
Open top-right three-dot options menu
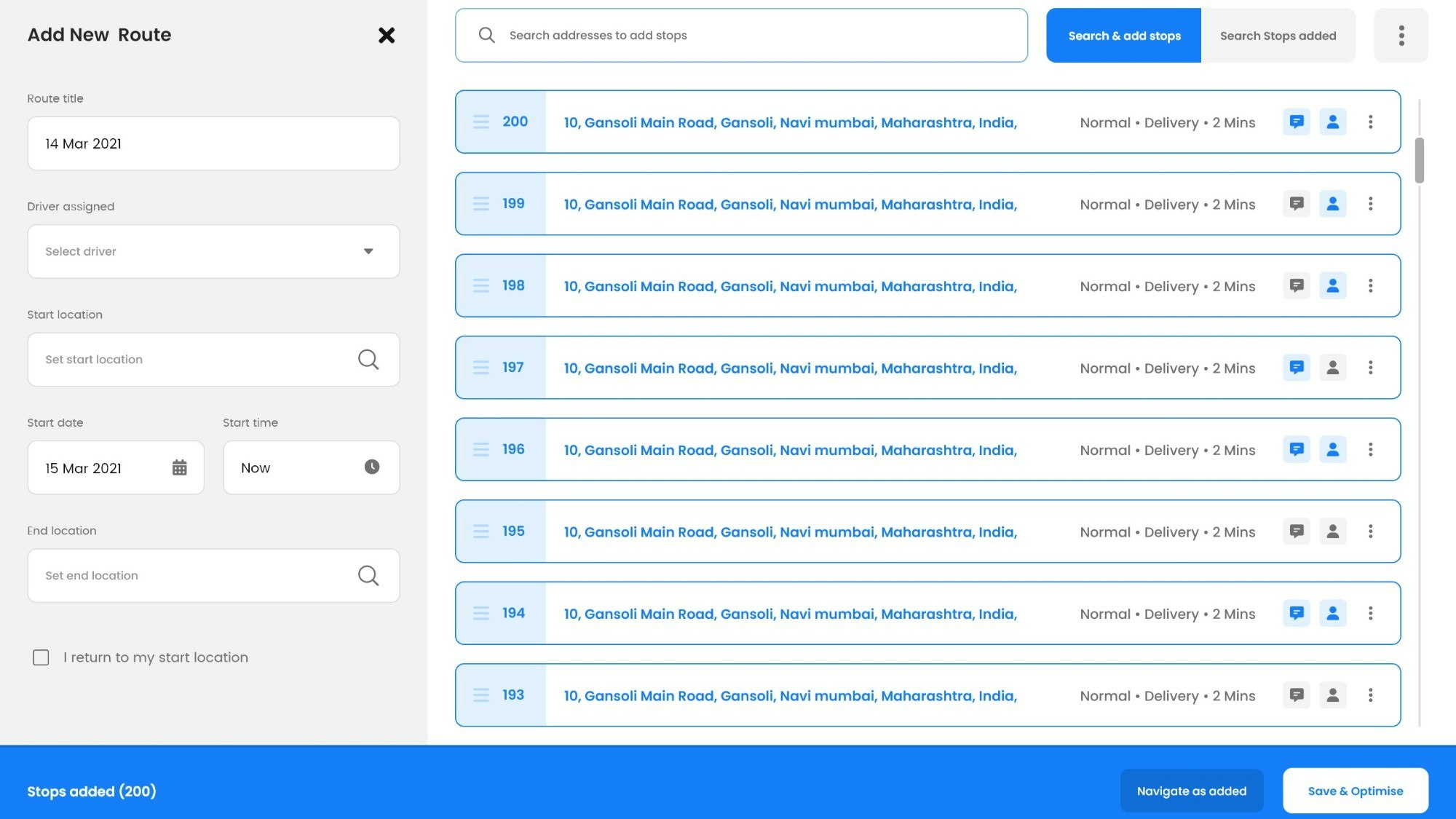coord(1401,35)
